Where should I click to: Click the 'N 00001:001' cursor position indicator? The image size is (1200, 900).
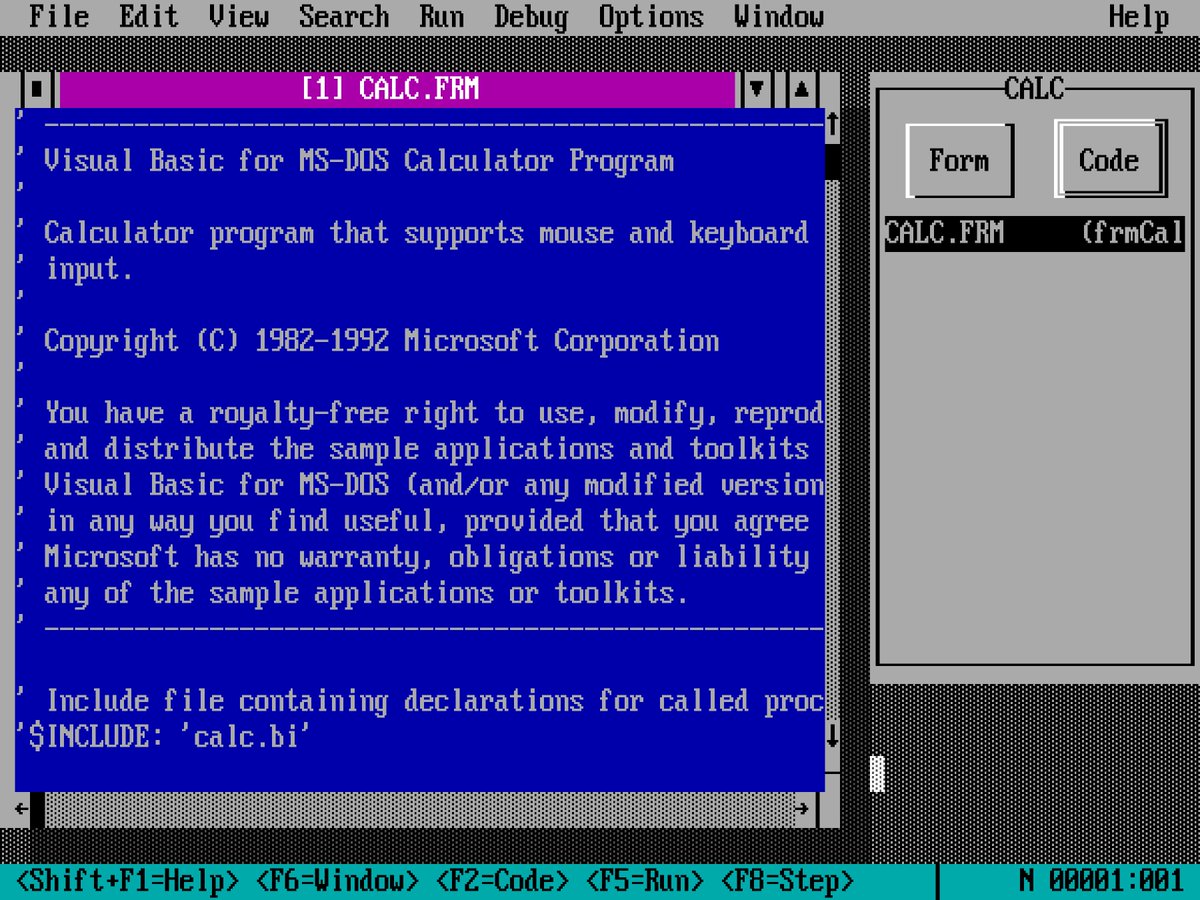point(1102,881)
